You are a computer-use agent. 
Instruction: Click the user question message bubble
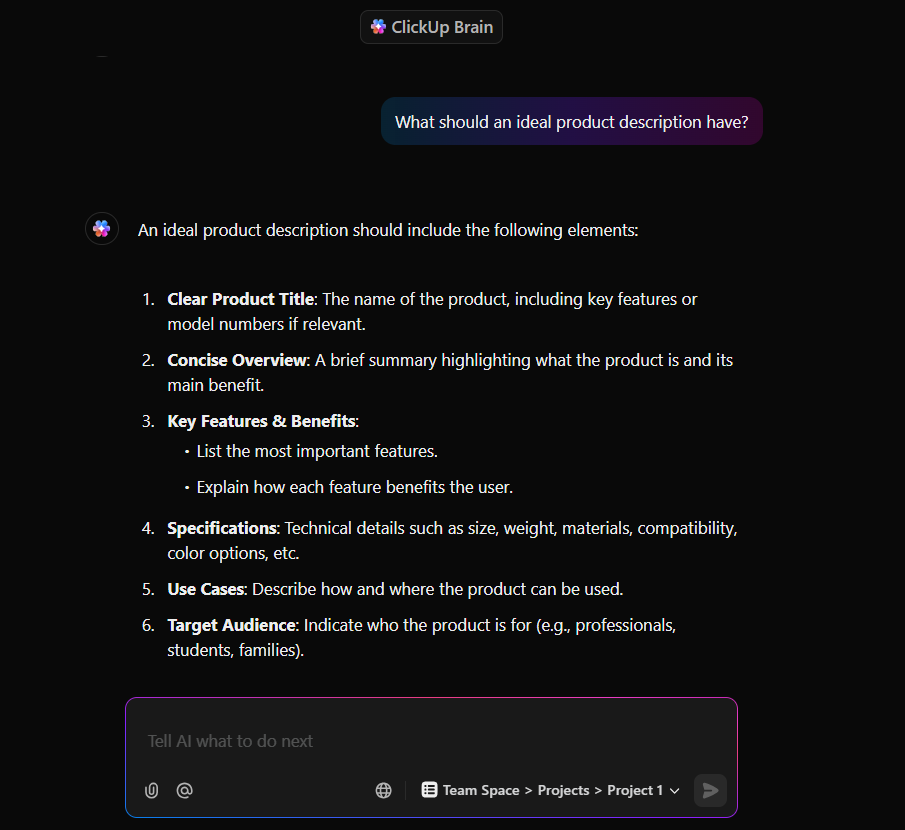(x=571, y=122)
